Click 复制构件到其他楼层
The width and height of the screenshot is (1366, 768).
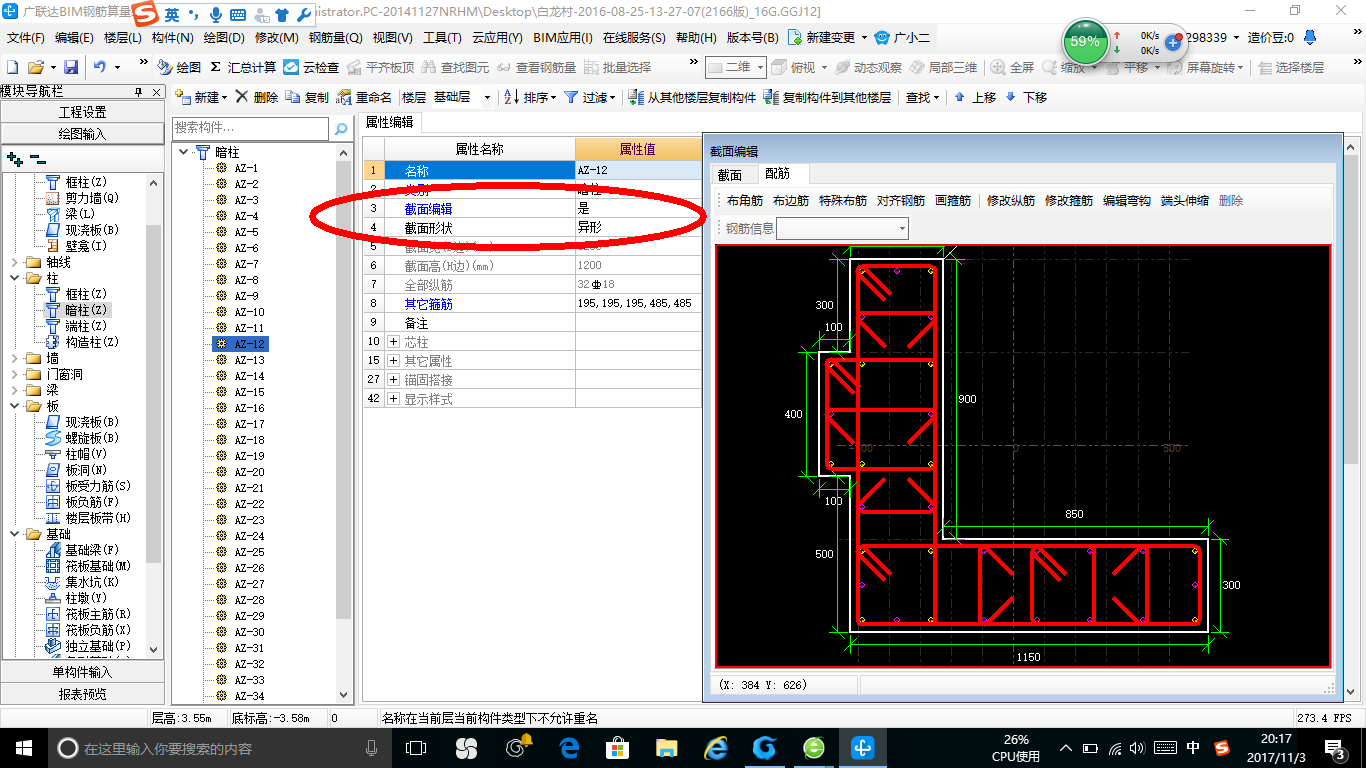coord(827,97)
